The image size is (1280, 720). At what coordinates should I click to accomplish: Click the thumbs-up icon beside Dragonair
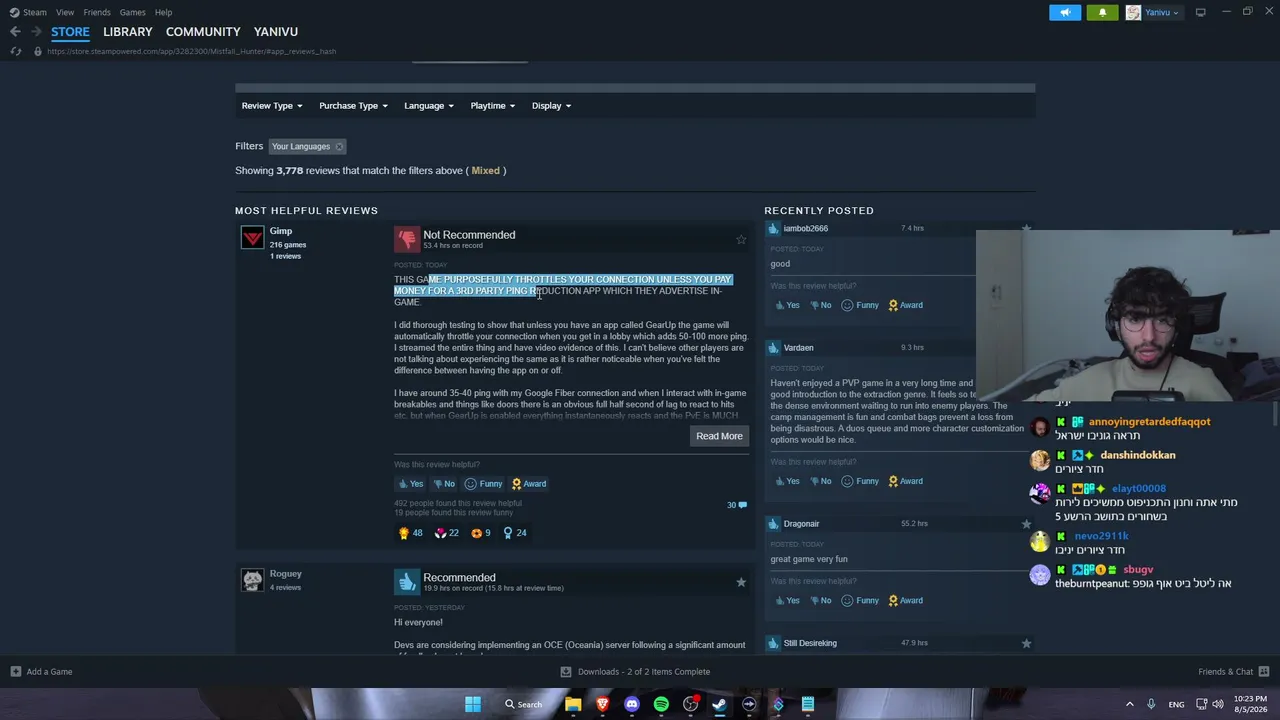click(774, 524)
